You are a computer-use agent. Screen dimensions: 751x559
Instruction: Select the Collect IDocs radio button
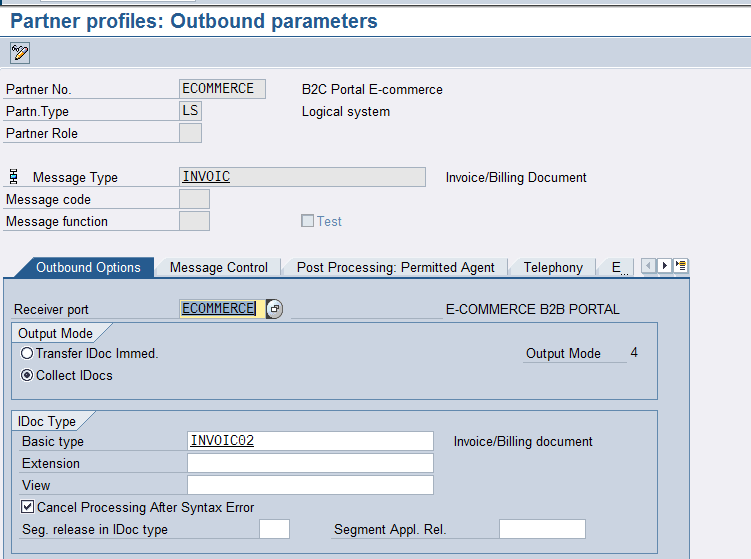coord(27,375)
